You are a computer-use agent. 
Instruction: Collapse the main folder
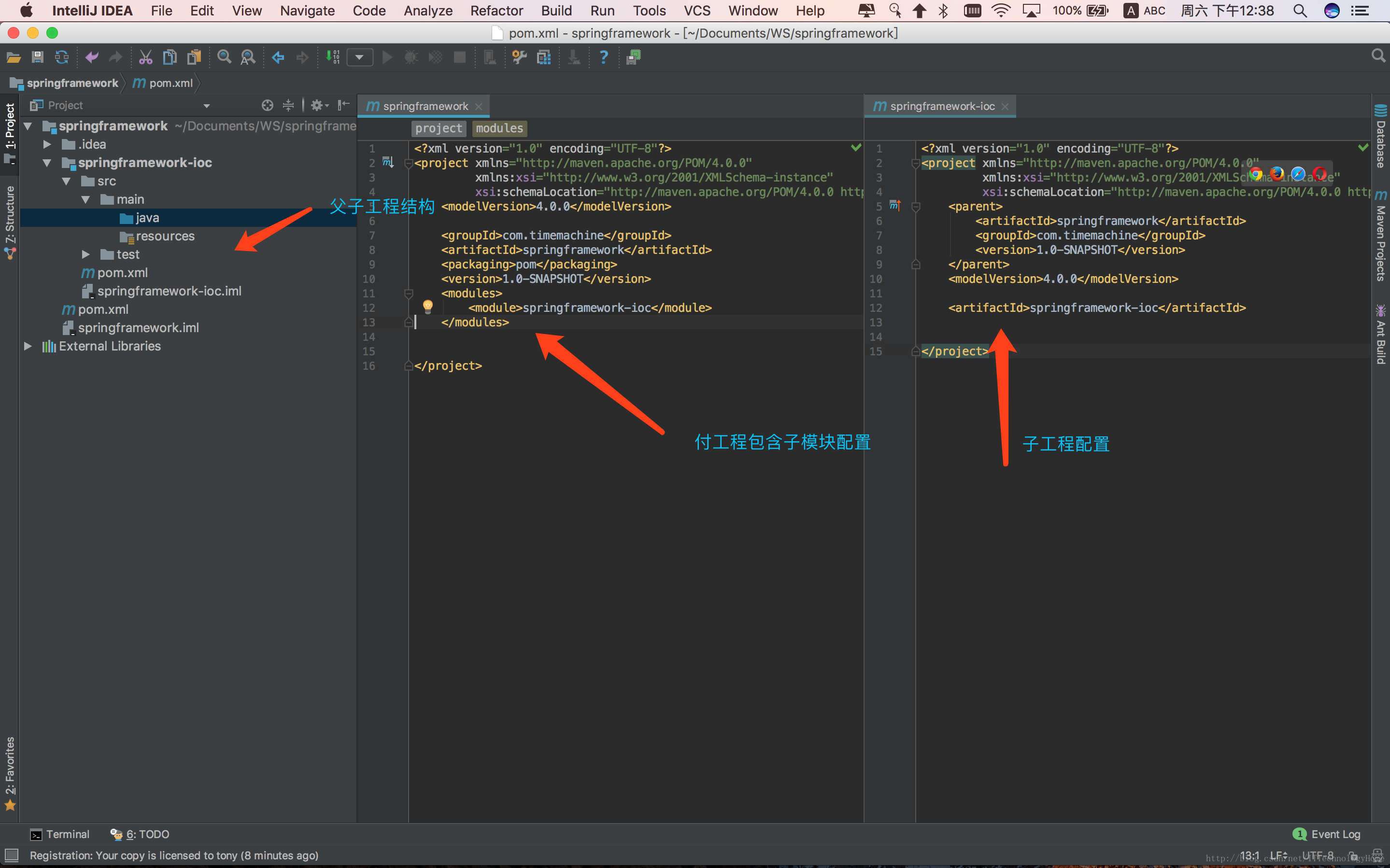85,200
